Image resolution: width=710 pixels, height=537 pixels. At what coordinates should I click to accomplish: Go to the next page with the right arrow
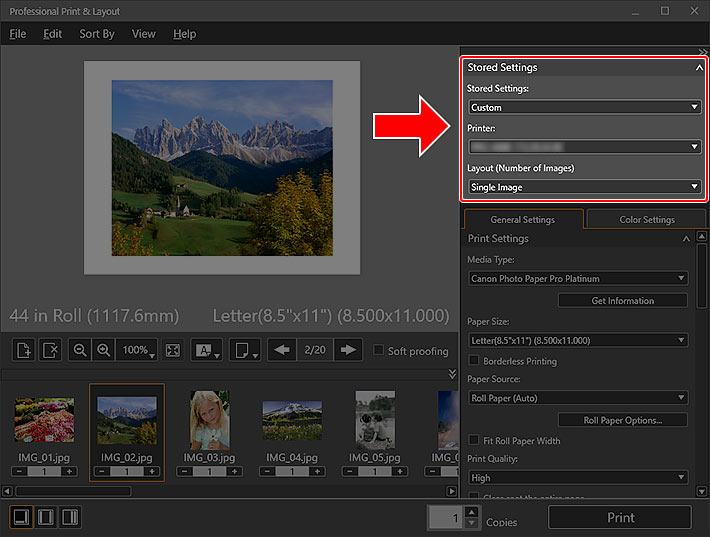(348, 350)
